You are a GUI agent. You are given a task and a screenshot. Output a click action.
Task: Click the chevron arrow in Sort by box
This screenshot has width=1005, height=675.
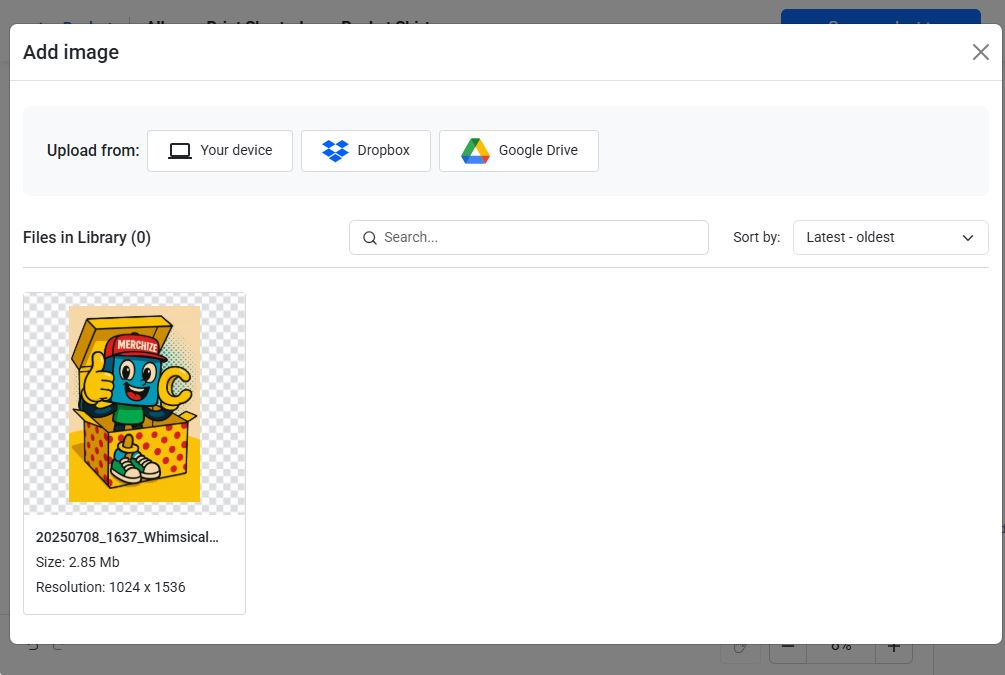coord(967,238)
